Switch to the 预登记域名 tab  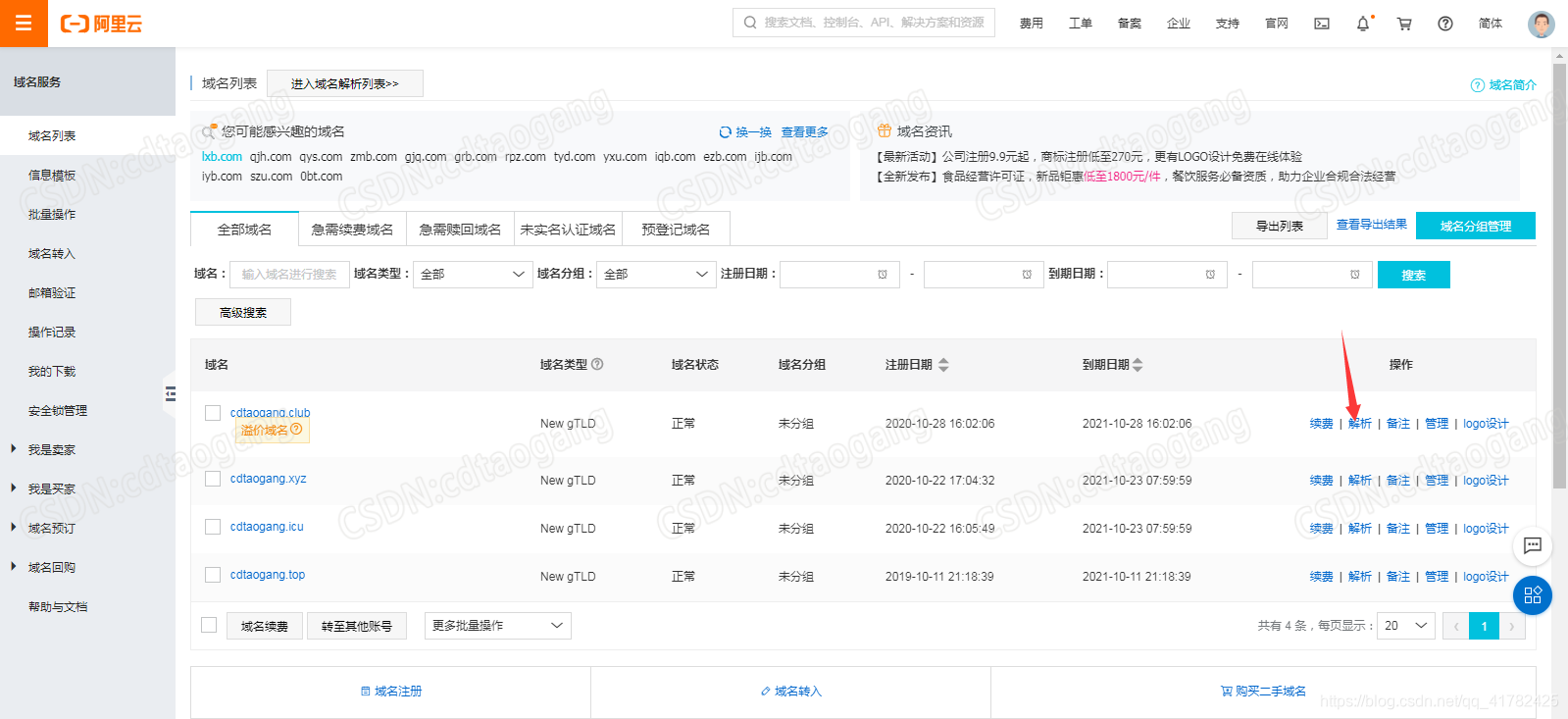click(x=676, y=229)
